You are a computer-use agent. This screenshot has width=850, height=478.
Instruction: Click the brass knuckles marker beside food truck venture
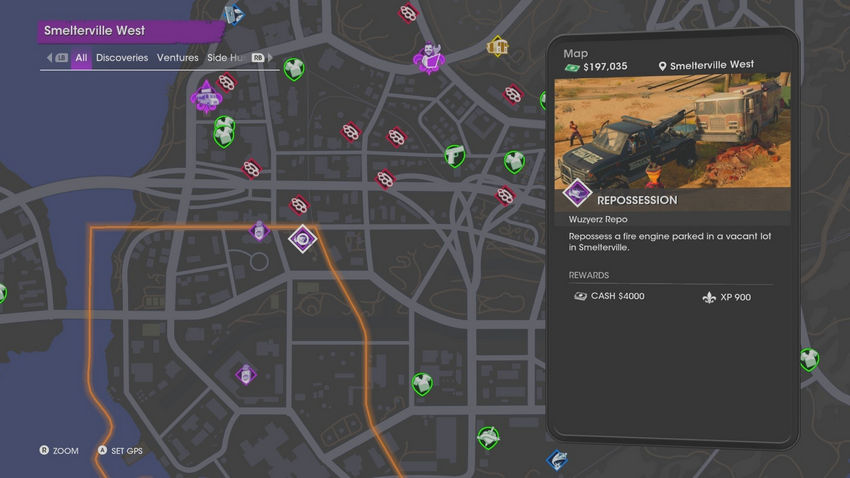click(x=227, y=83)
